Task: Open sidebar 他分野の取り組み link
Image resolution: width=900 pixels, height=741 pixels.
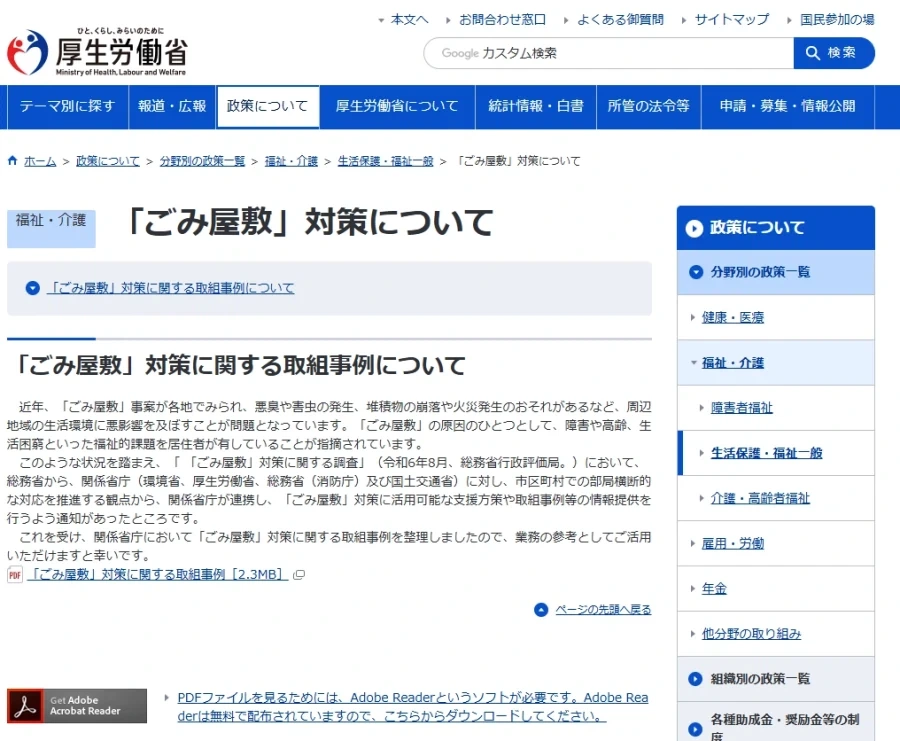Action: coord(751,634)
